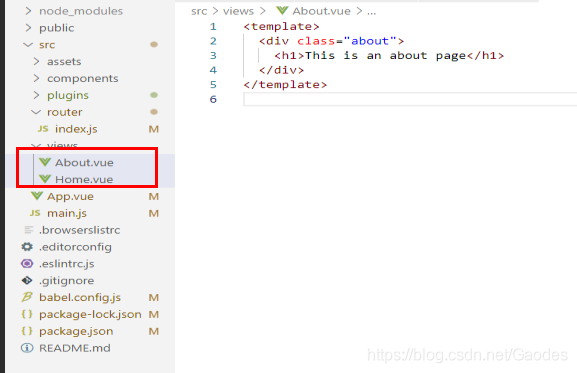Open the package.json file
The width and height of the screenshot is (577, 373).
pyautogui.click(x=76, y=331)
